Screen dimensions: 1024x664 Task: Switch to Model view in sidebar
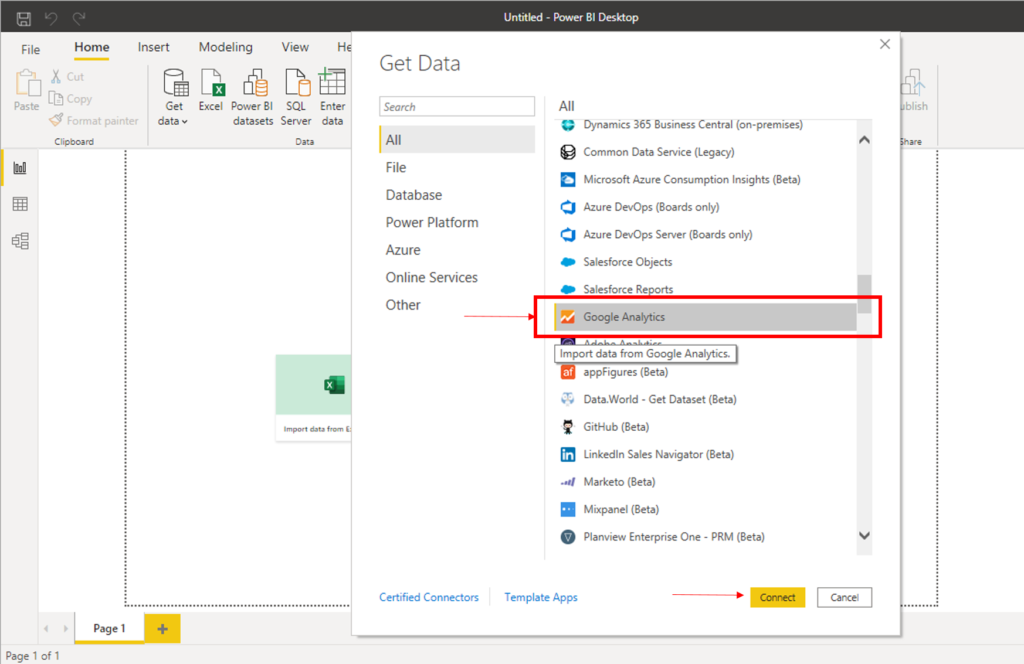20,241
